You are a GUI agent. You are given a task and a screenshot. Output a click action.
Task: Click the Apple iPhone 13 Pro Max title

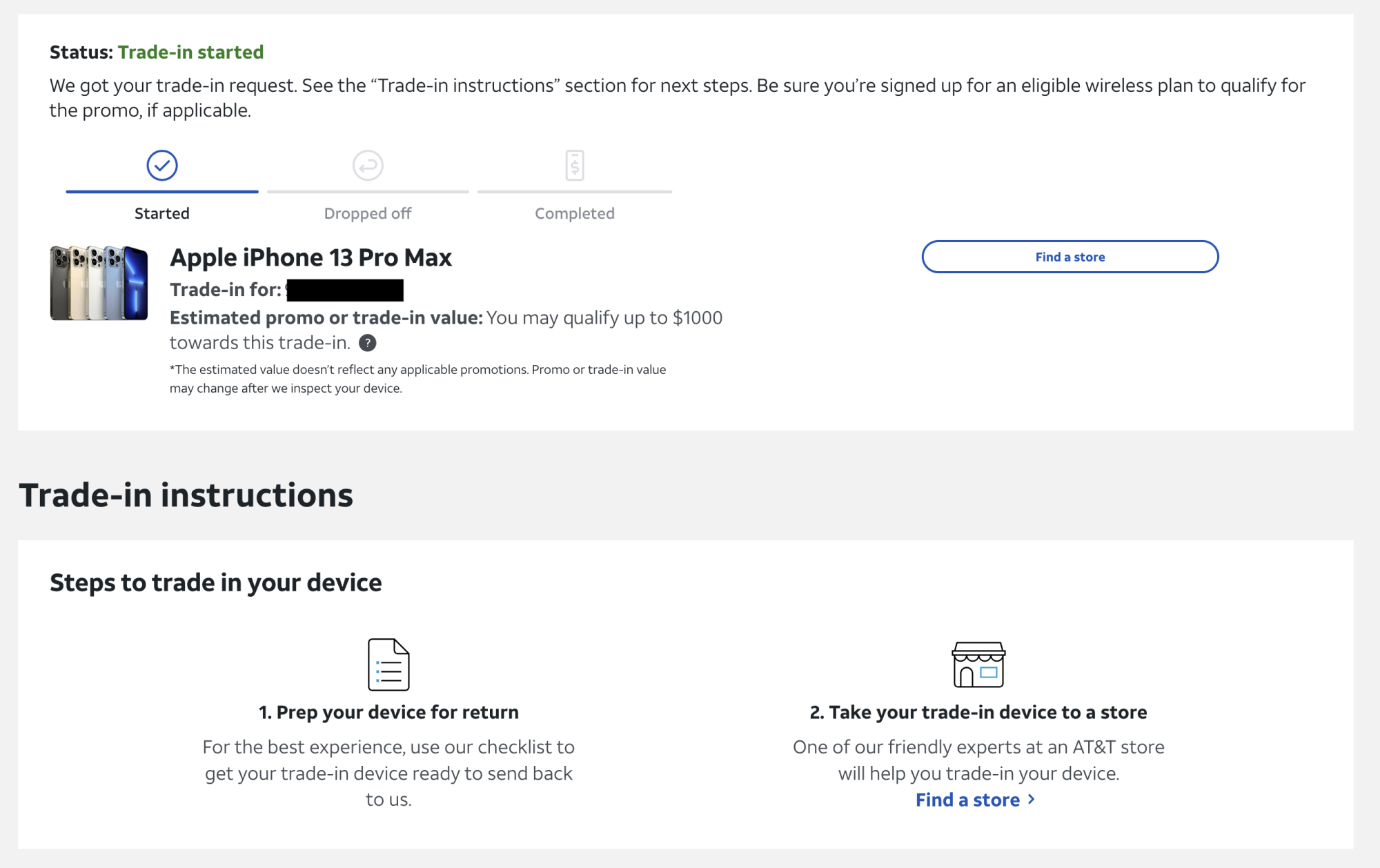click(310, 257)
